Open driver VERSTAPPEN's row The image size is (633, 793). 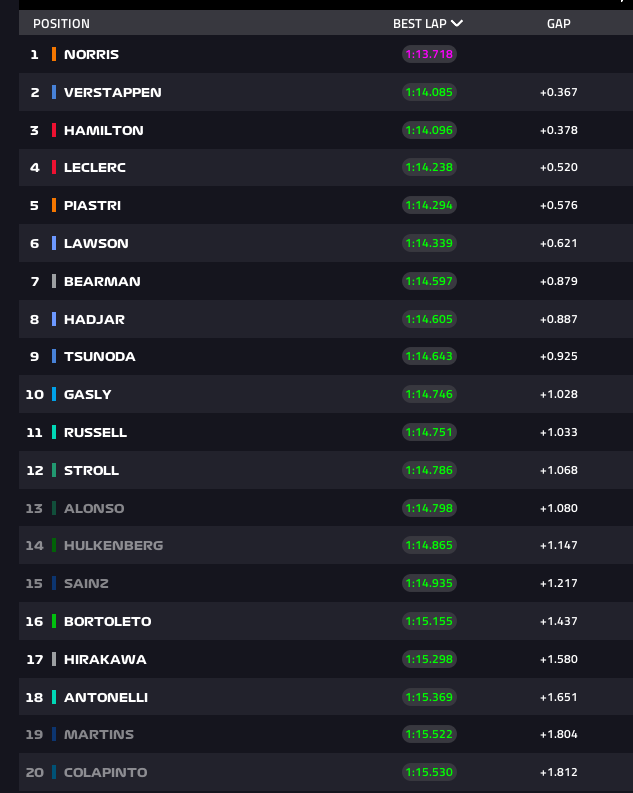click(112, 92)
